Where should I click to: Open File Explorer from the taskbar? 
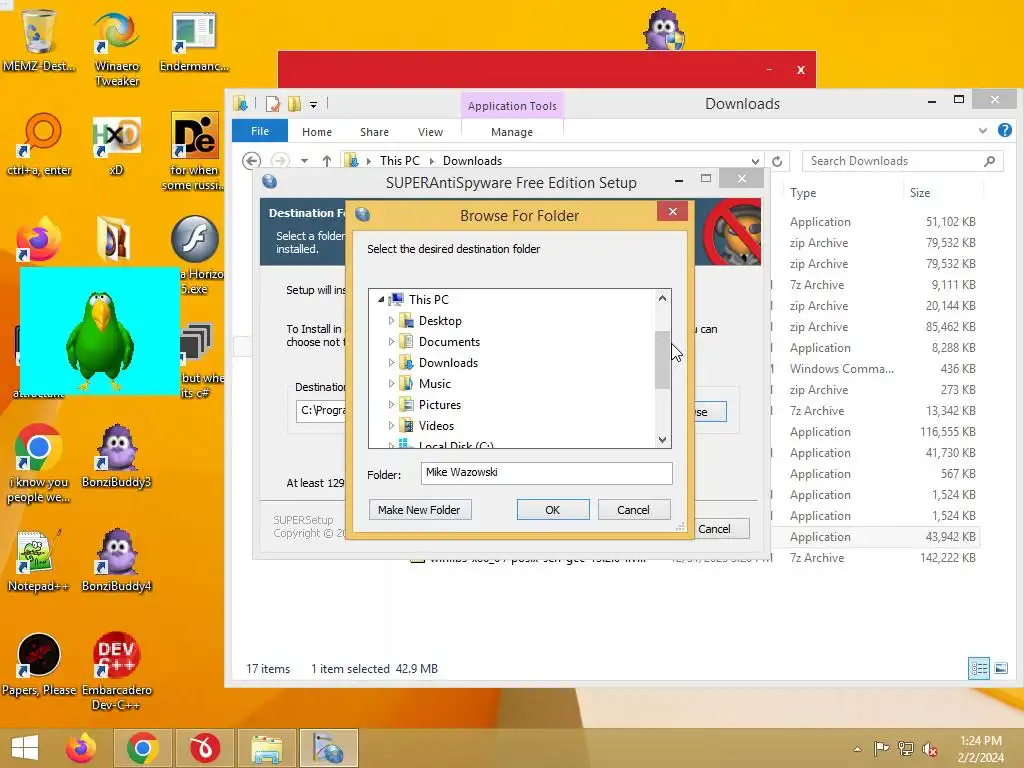click(x=267, y=748)
